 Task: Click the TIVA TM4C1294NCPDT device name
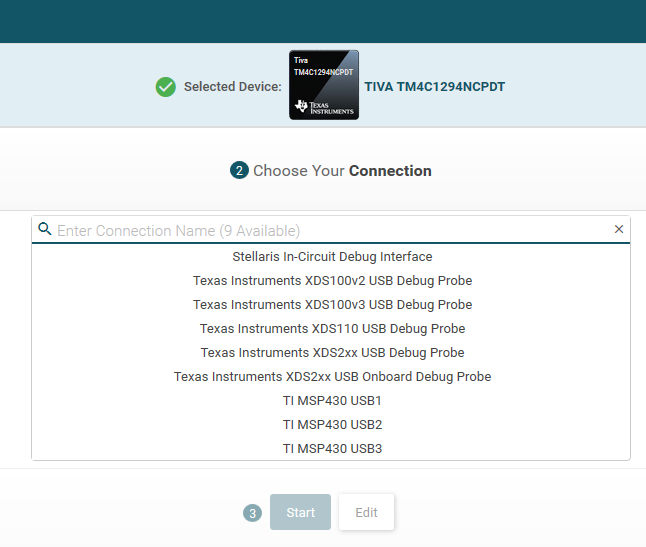[435, 86]
